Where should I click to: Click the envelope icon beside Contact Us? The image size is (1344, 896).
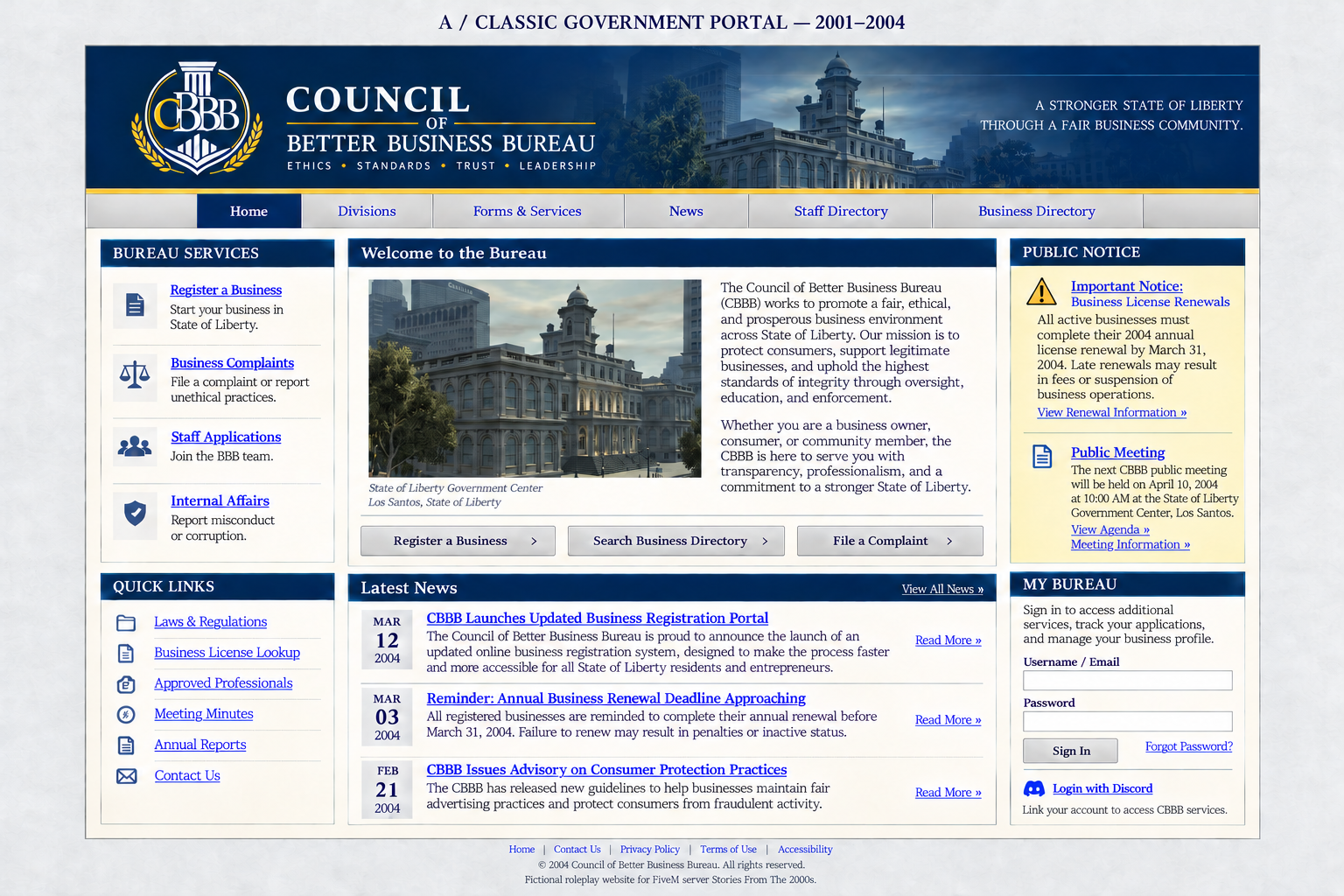pyautogui.click(x=126, y=776)
